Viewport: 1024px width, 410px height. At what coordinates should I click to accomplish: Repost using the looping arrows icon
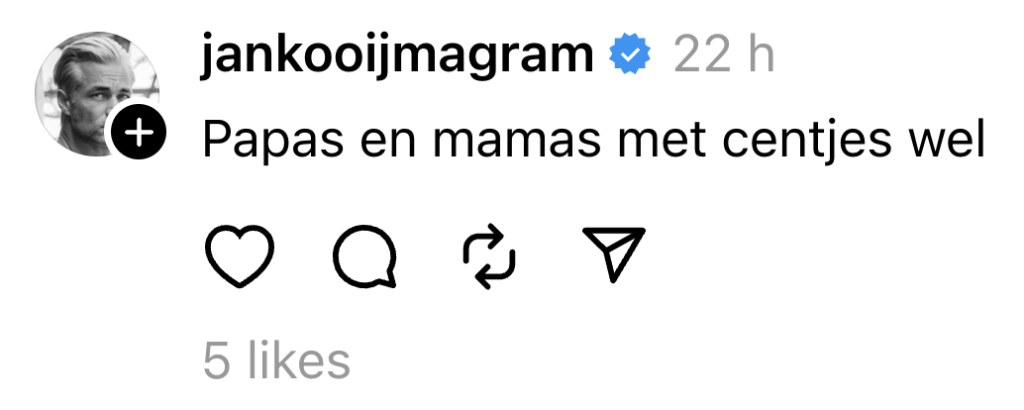pyautogui.click(x=489, y=257)
